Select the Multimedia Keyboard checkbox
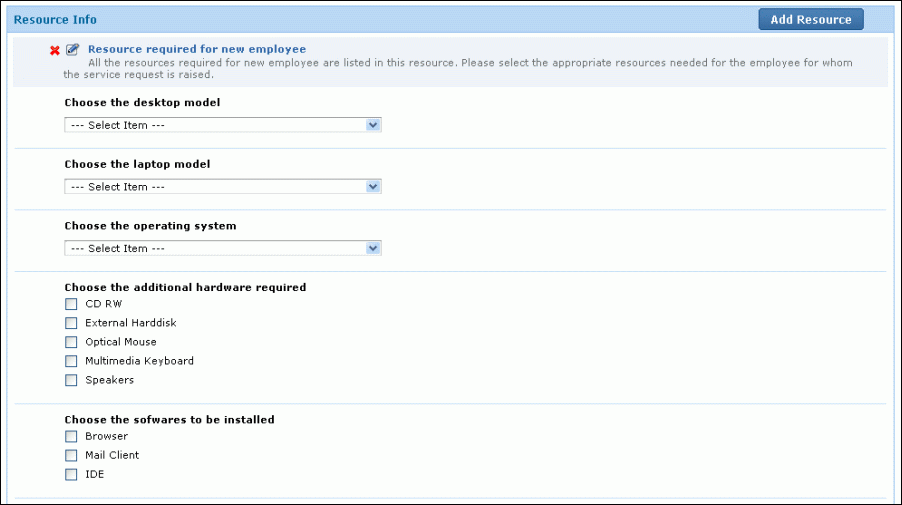902x505 pixels. 71,361
